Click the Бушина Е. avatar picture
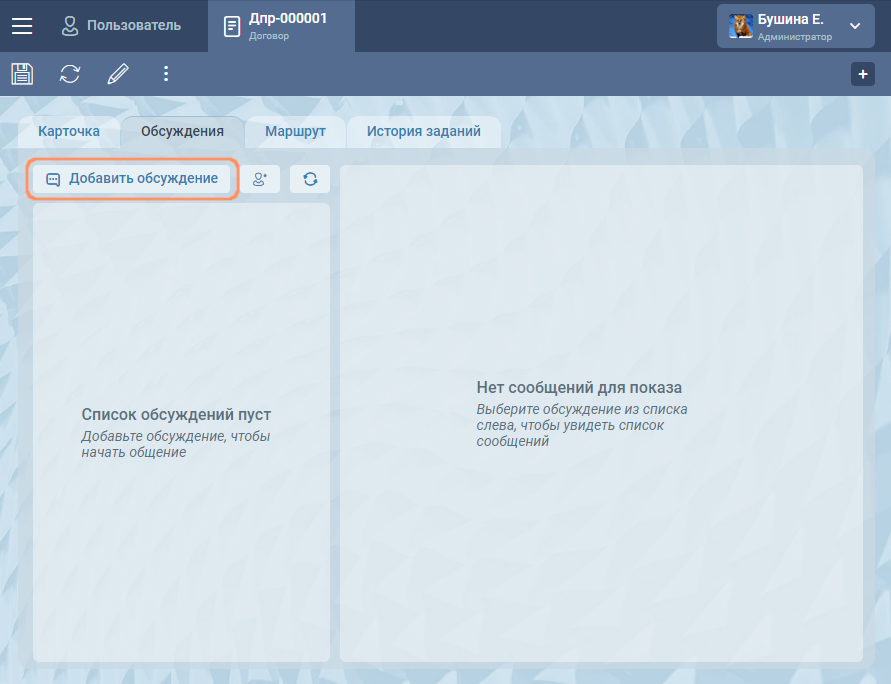 (741, 26)
